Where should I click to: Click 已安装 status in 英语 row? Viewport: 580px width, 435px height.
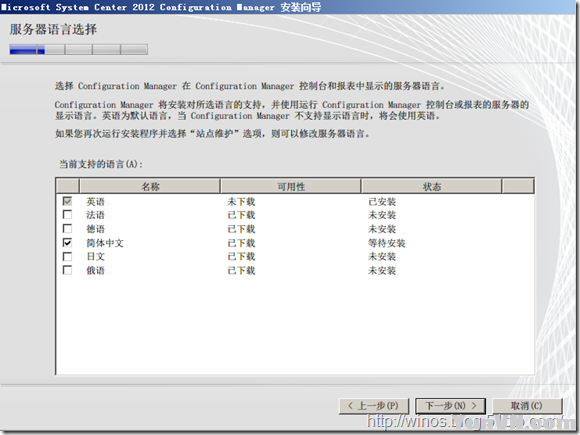coord(382,202)
